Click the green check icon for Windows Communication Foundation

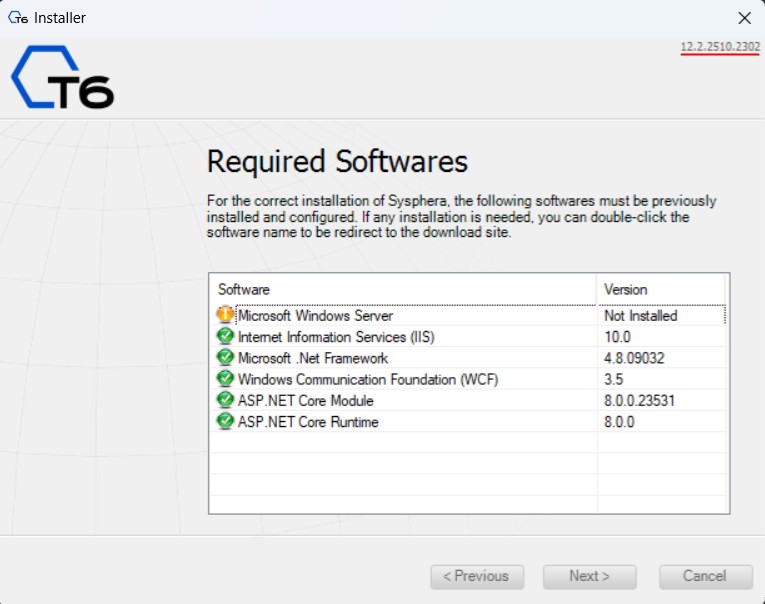click(x=225, y=379)
